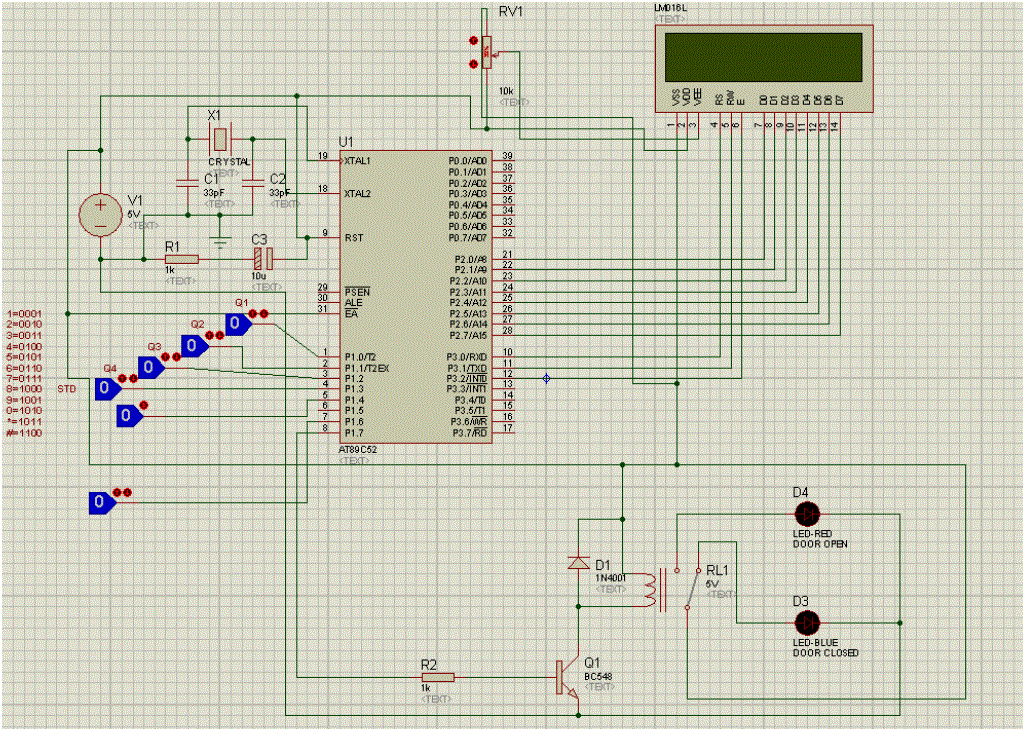Select the D3 blue LED
The height and width of the screenshot is (729, 1023).
[x=806, y=622]
